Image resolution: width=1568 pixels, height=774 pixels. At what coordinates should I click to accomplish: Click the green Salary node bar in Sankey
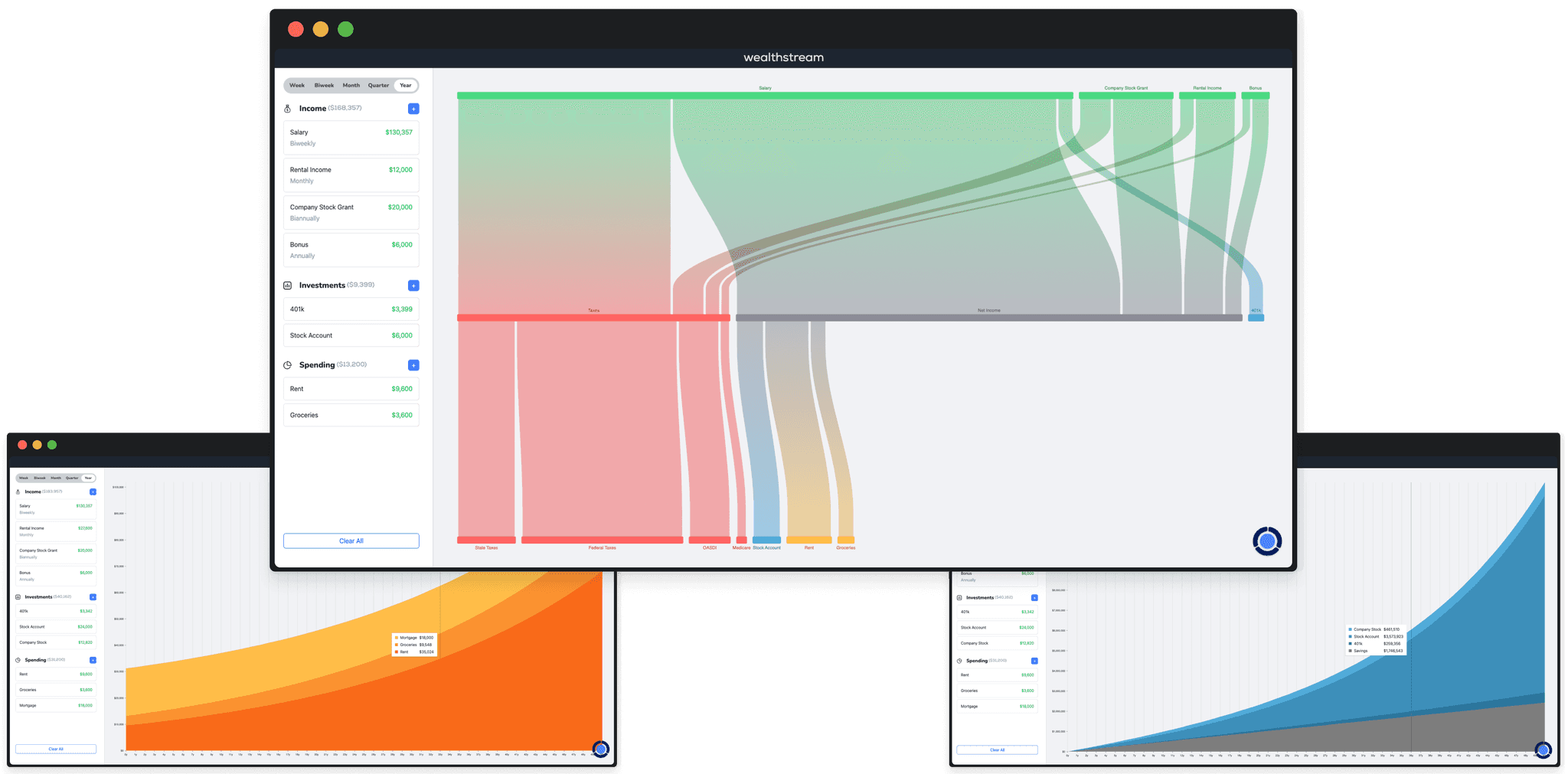tap(765, 96)
